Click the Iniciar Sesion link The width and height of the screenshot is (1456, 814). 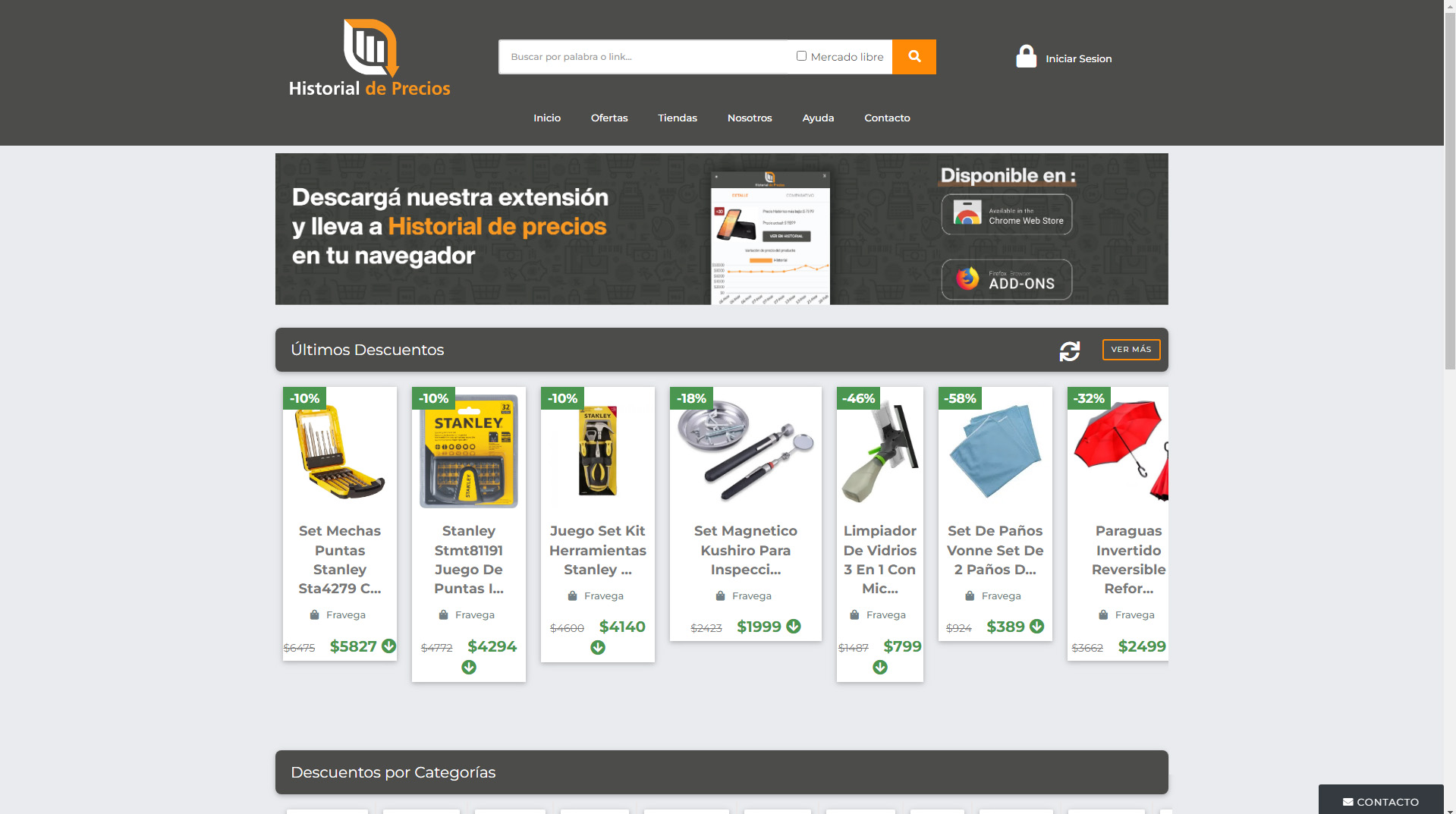(1078, 58)
